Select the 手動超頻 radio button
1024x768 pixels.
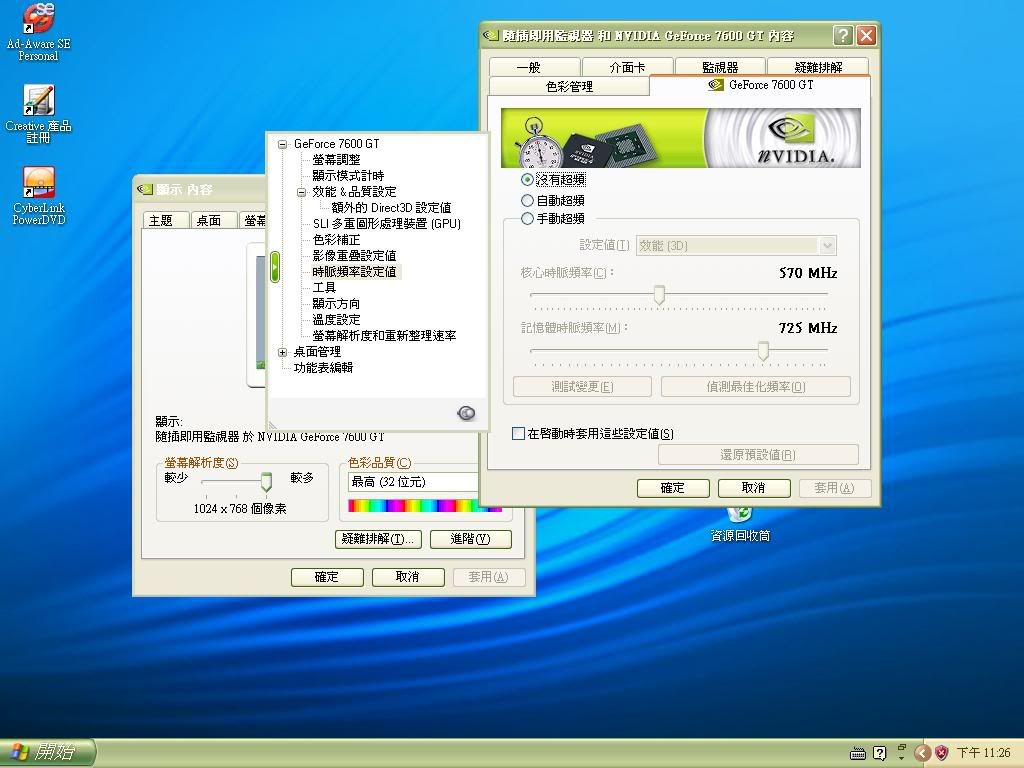[x=528, y=218]
